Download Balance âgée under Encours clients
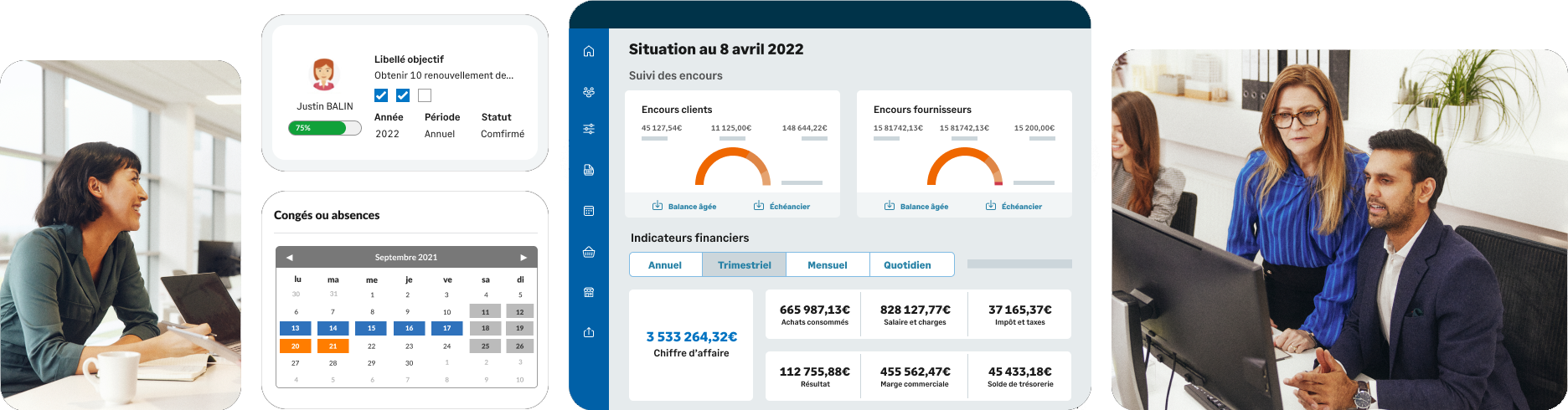 coord(684,207)
